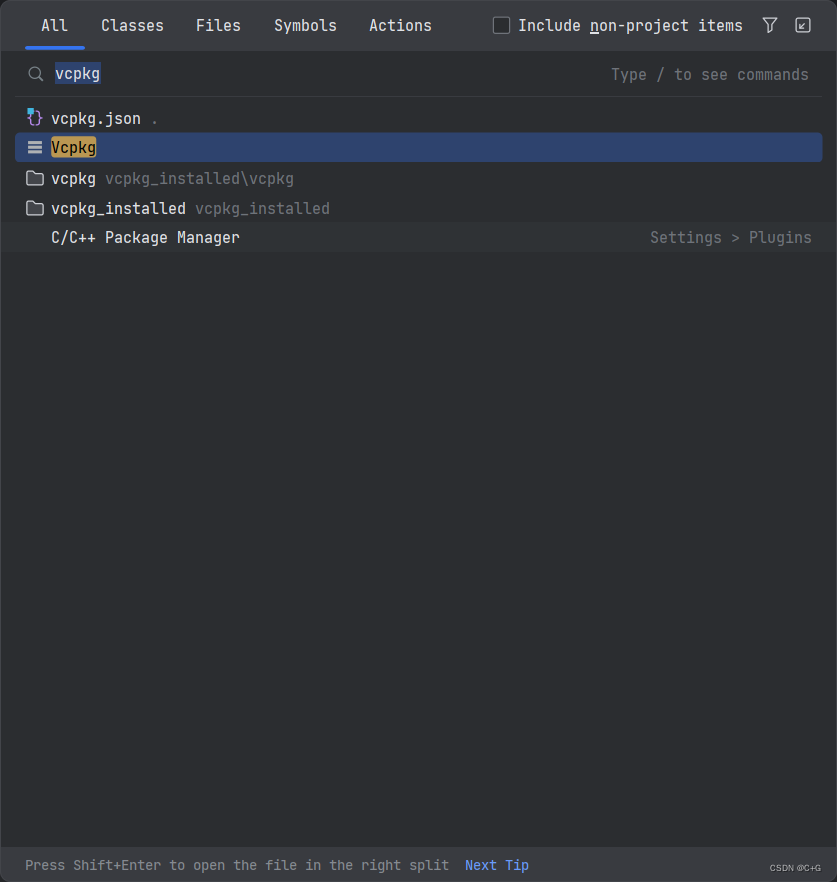837x882 pixels.
Task: Click the vcpkg.json file type icon
Action: pos(35,117)
